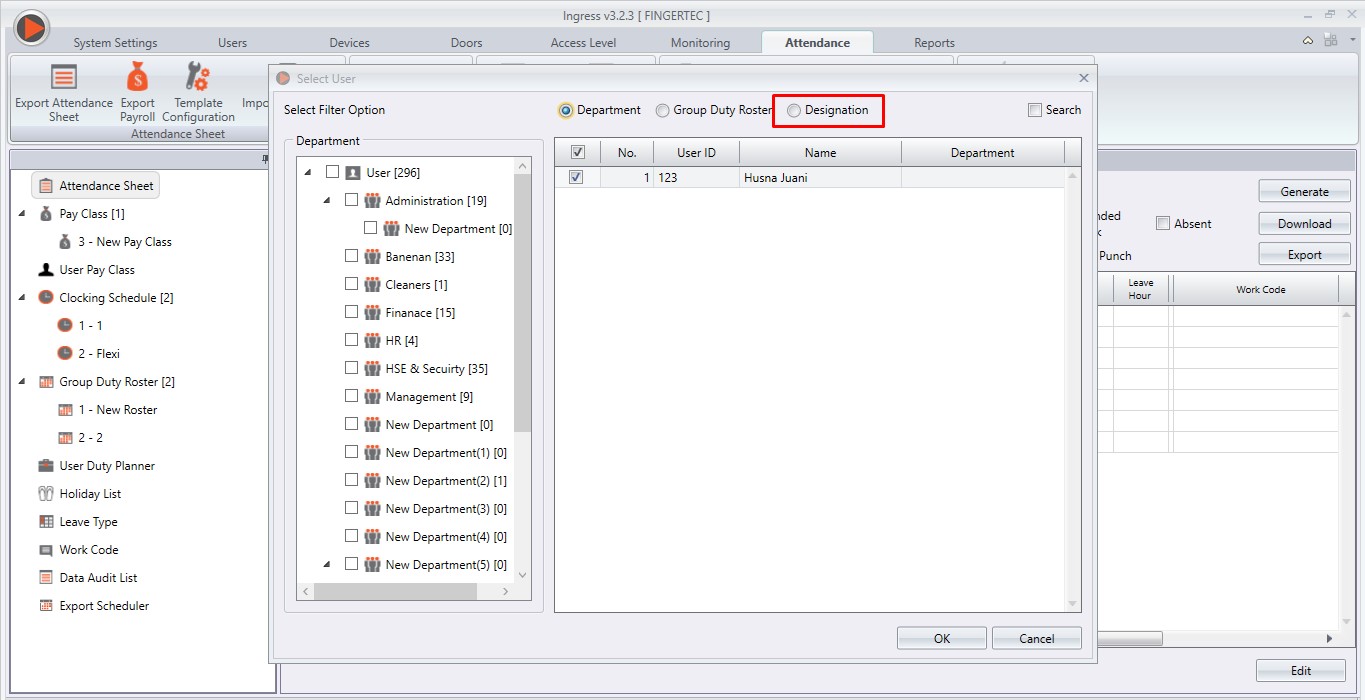Viewport: 1365px width, 700px height.
Task: Check the User [296] root checkbox
Action: [x=333, y=172]
